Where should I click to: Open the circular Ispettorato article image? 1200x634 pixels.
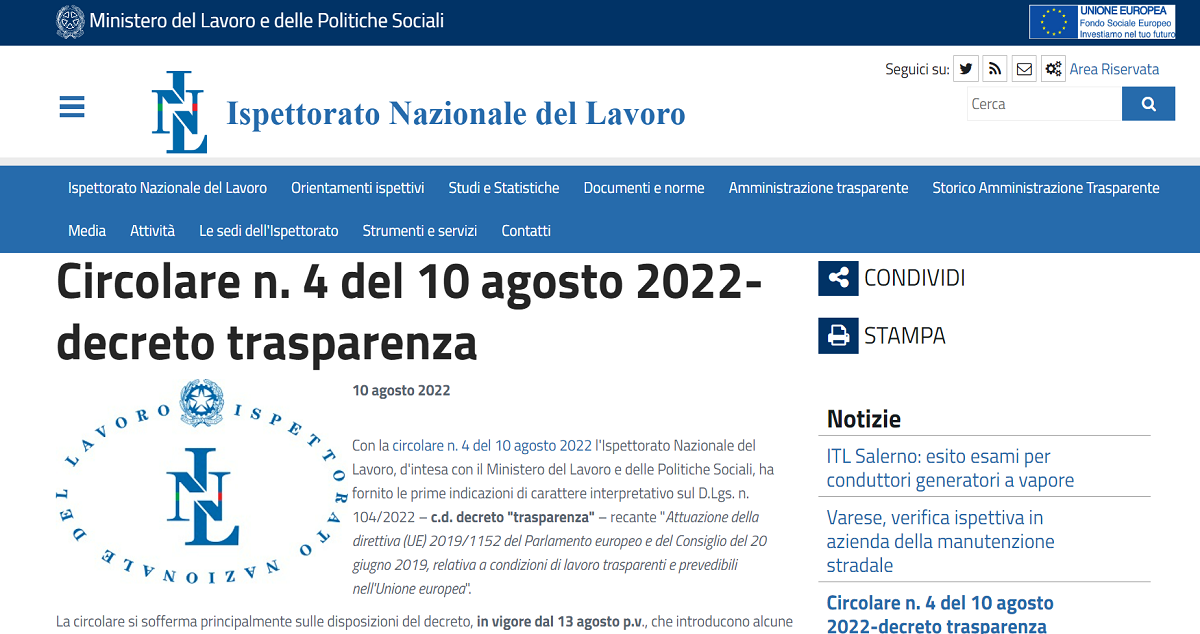(201, 482)
